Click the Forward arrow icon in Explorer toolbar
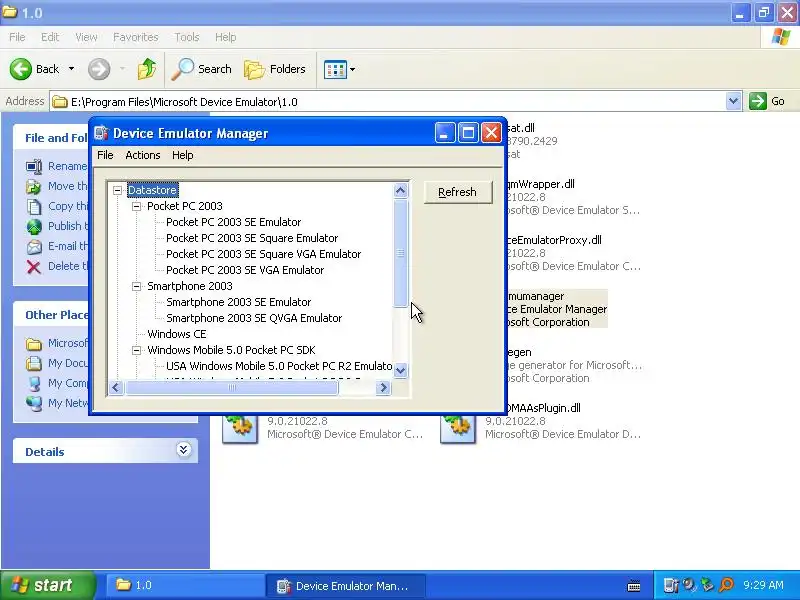Screen dimensions: 800x600 point(99,69)
